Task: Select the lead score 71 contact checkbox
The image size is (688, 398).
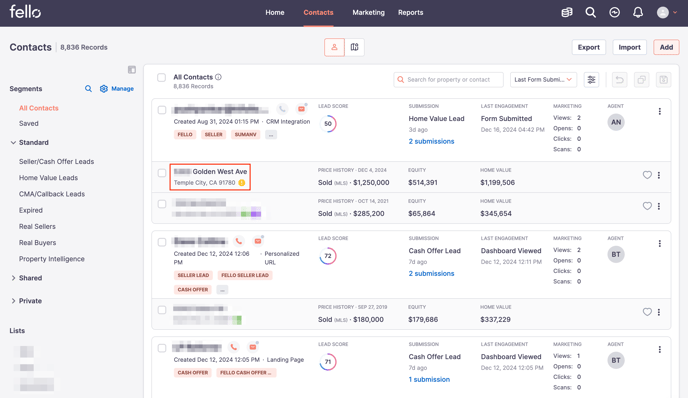Action: (x=162, y=348)
